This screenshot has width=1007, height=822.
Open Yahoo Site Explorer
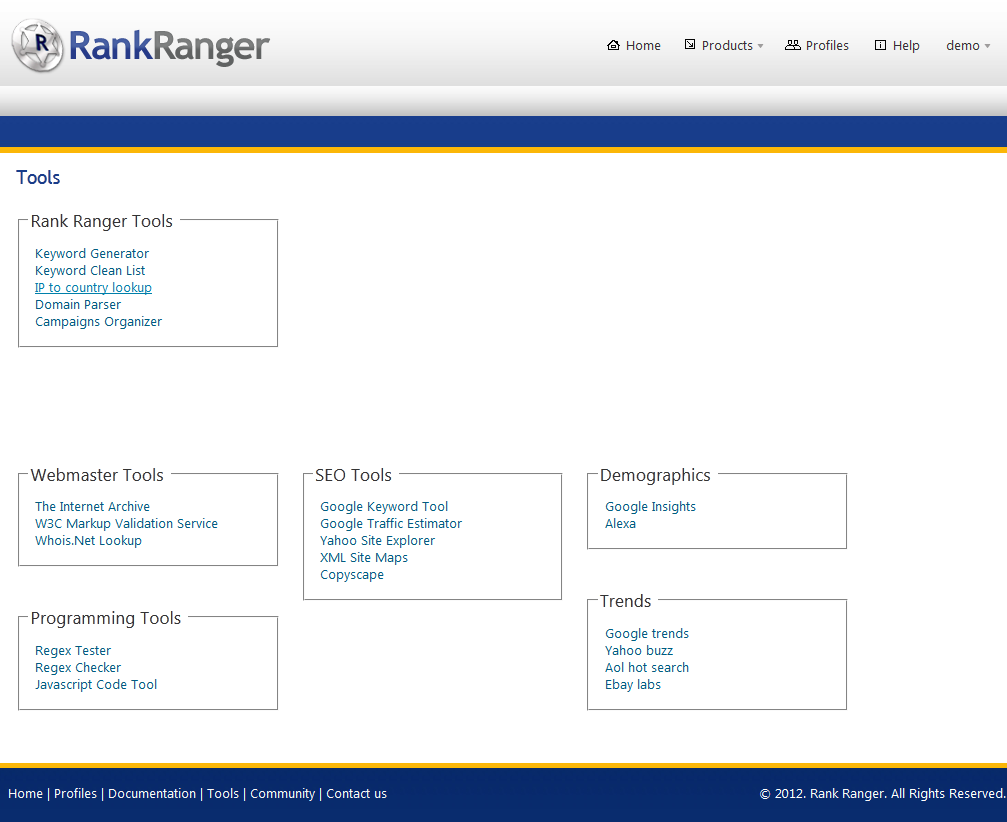377,541
